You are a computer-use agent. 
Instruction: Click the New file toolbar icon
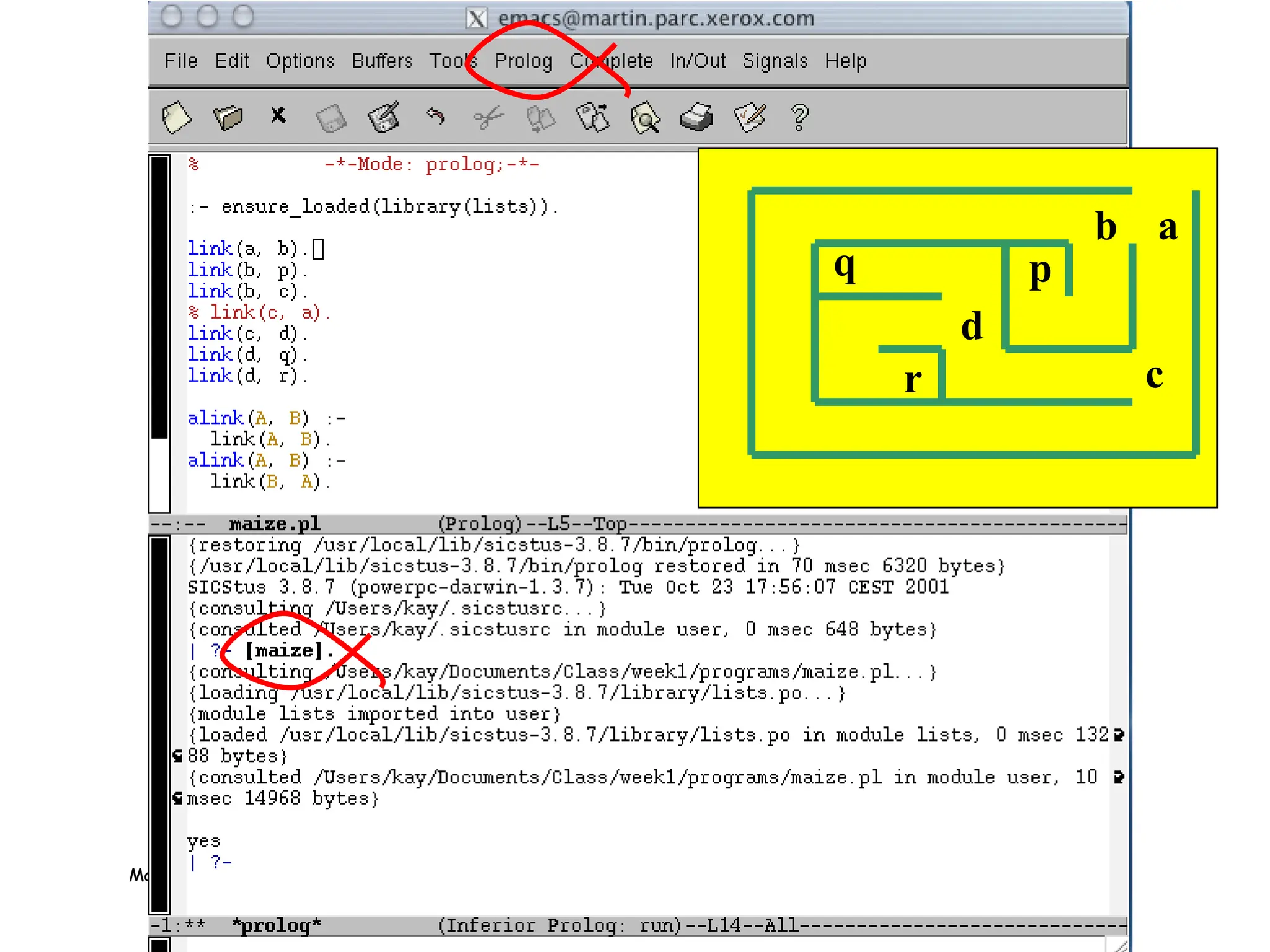click(x=176, y=117)
